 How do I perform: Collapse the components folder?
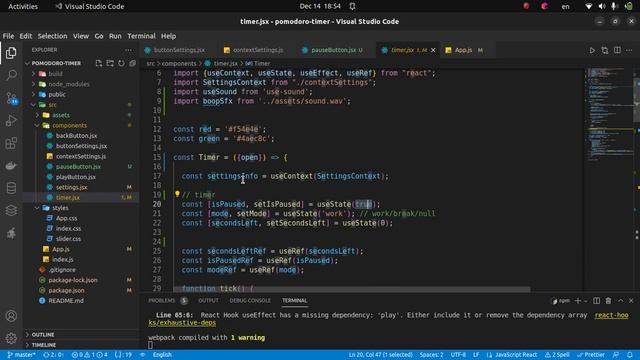(37, 125)
